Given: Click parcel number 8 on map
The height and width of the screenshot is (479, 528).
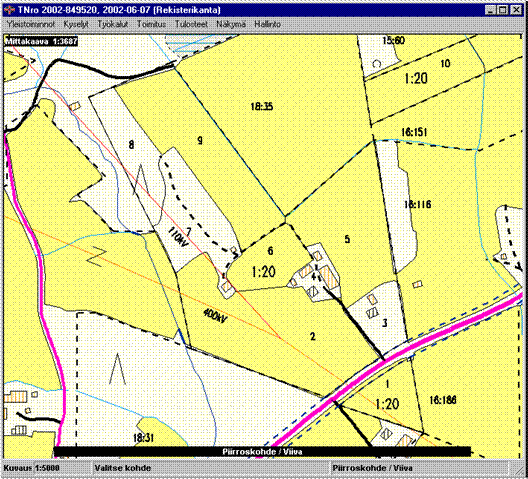Looking at the screenshot, I should click(131, 145).
